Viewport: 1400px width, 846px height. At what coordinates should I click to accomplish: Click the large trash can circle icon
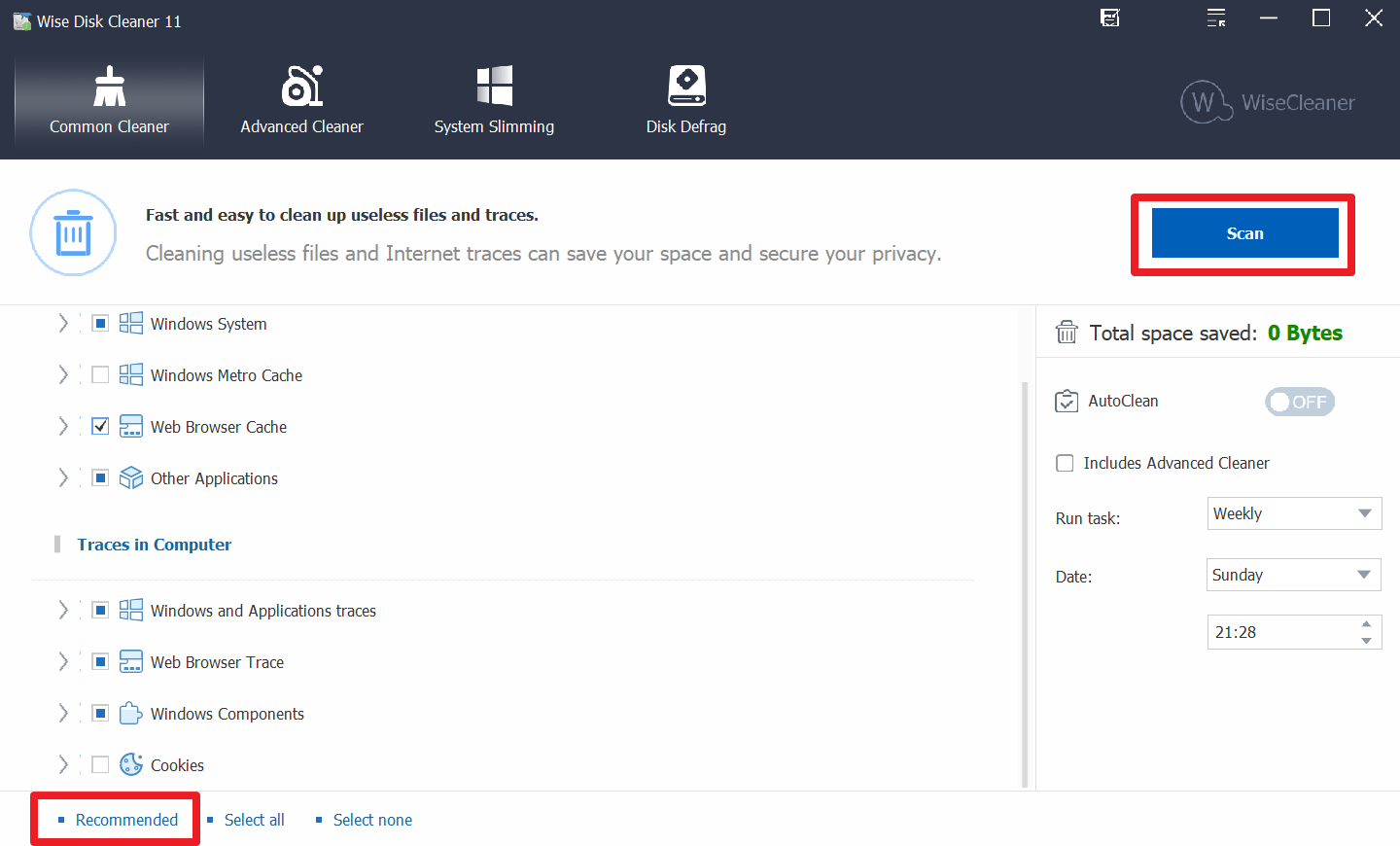73,233
